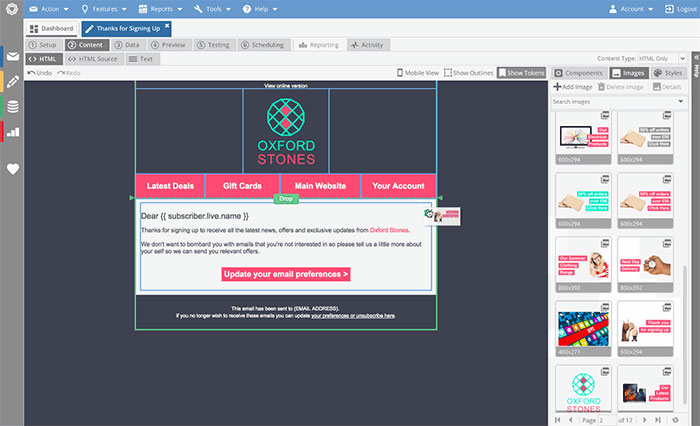Select the Oxford Stones logo thumbnail

click(x=583, y=389)
